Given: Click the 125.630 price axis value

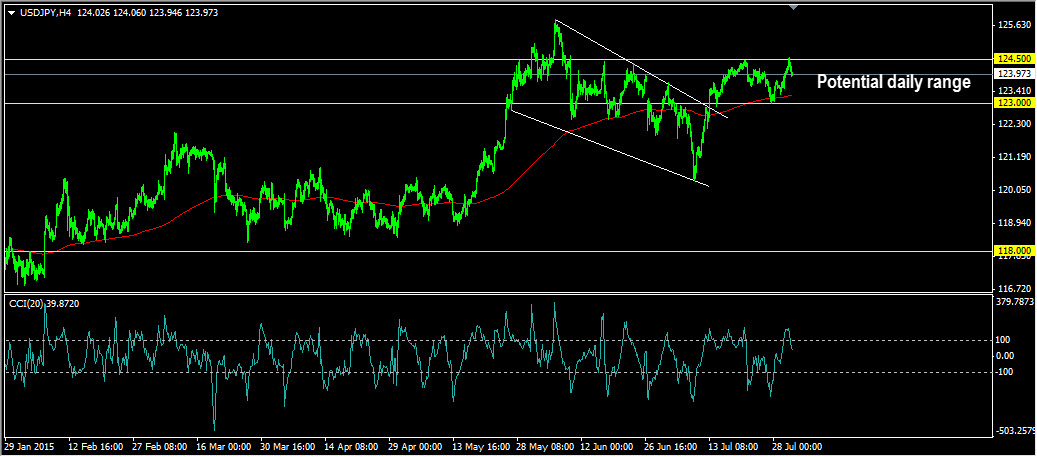Looking at the screenshot, I should 1014,25.
